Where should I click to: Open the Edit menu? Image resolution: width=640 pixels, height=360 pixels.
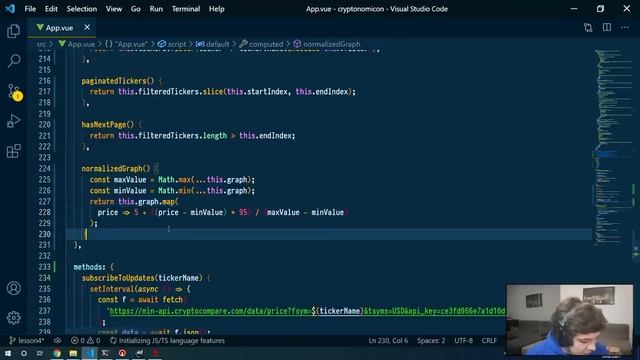[x=51, y=9]
